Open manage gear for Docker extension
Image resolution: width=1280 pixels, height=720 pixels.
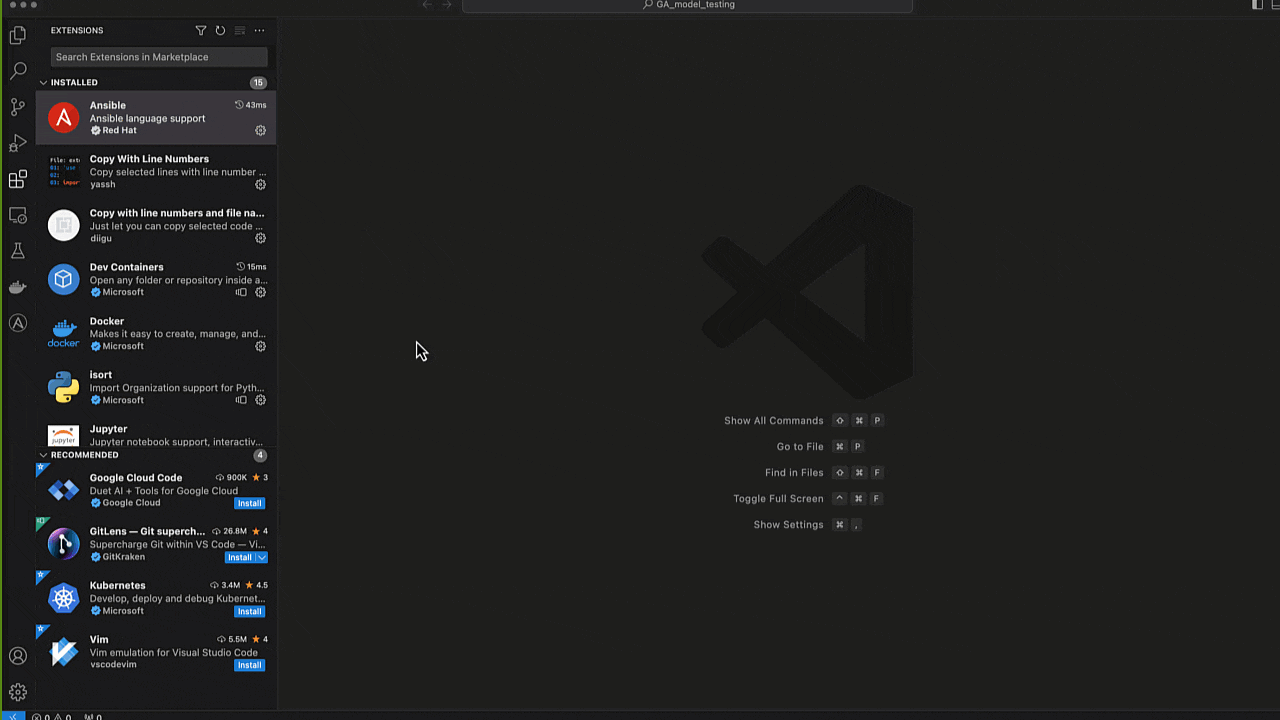pyautogui.click(x=260, y=346)
